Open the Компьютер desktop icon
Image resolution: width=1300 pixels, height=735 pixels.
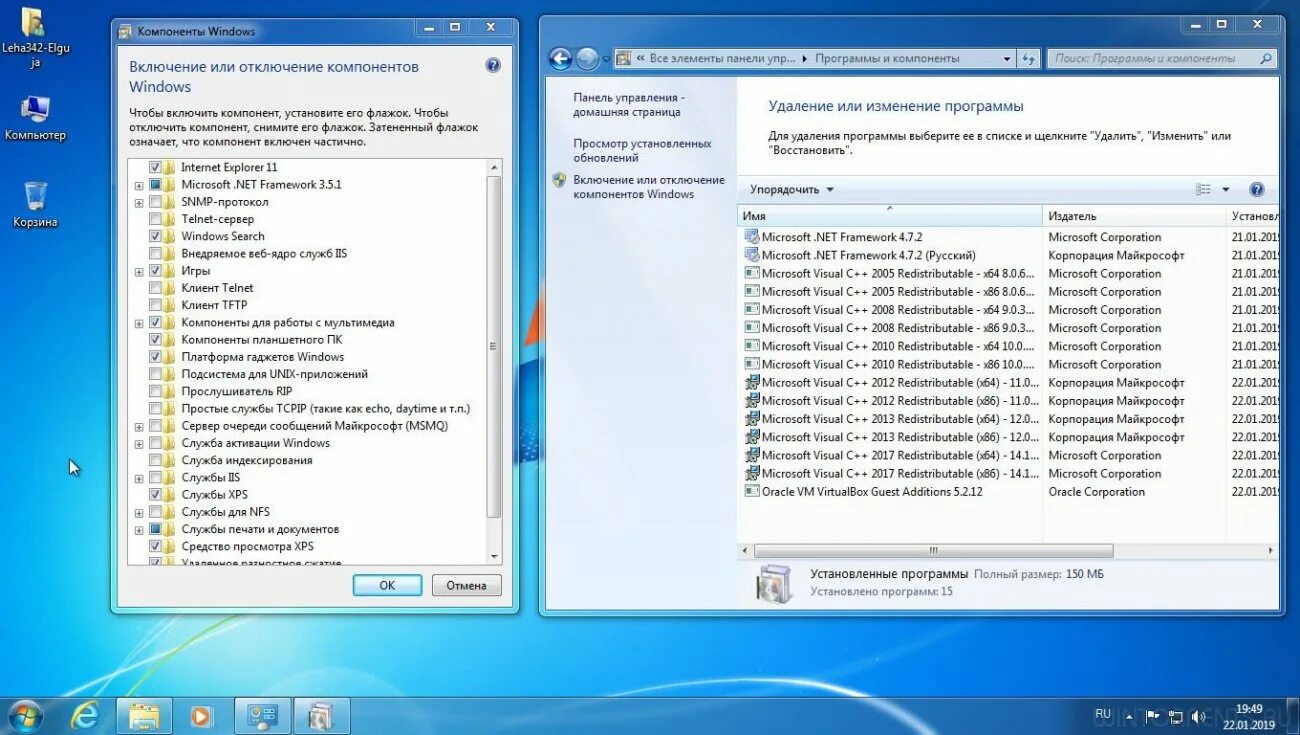click(x=35, y=118)
